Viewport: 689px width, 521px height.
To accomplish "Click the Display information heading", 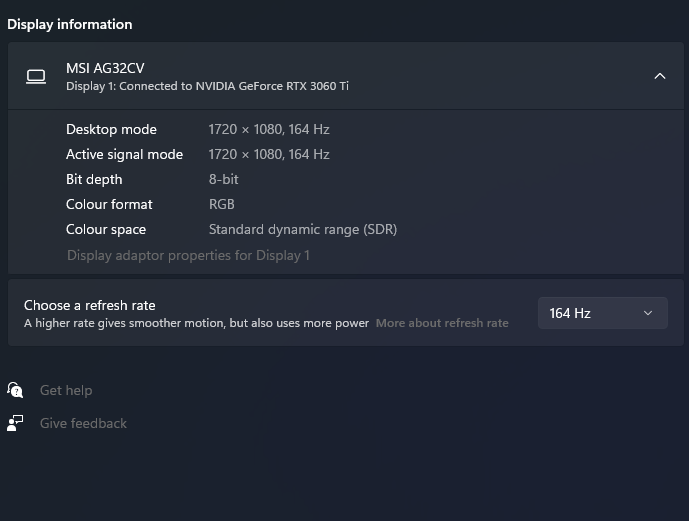I will pyautogui.click(x=70, y=24).
